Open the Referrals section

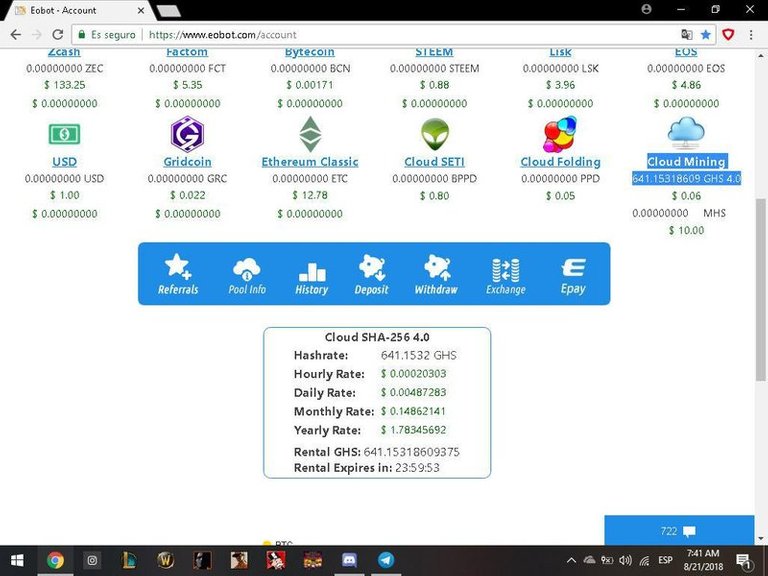click(178, 274)
